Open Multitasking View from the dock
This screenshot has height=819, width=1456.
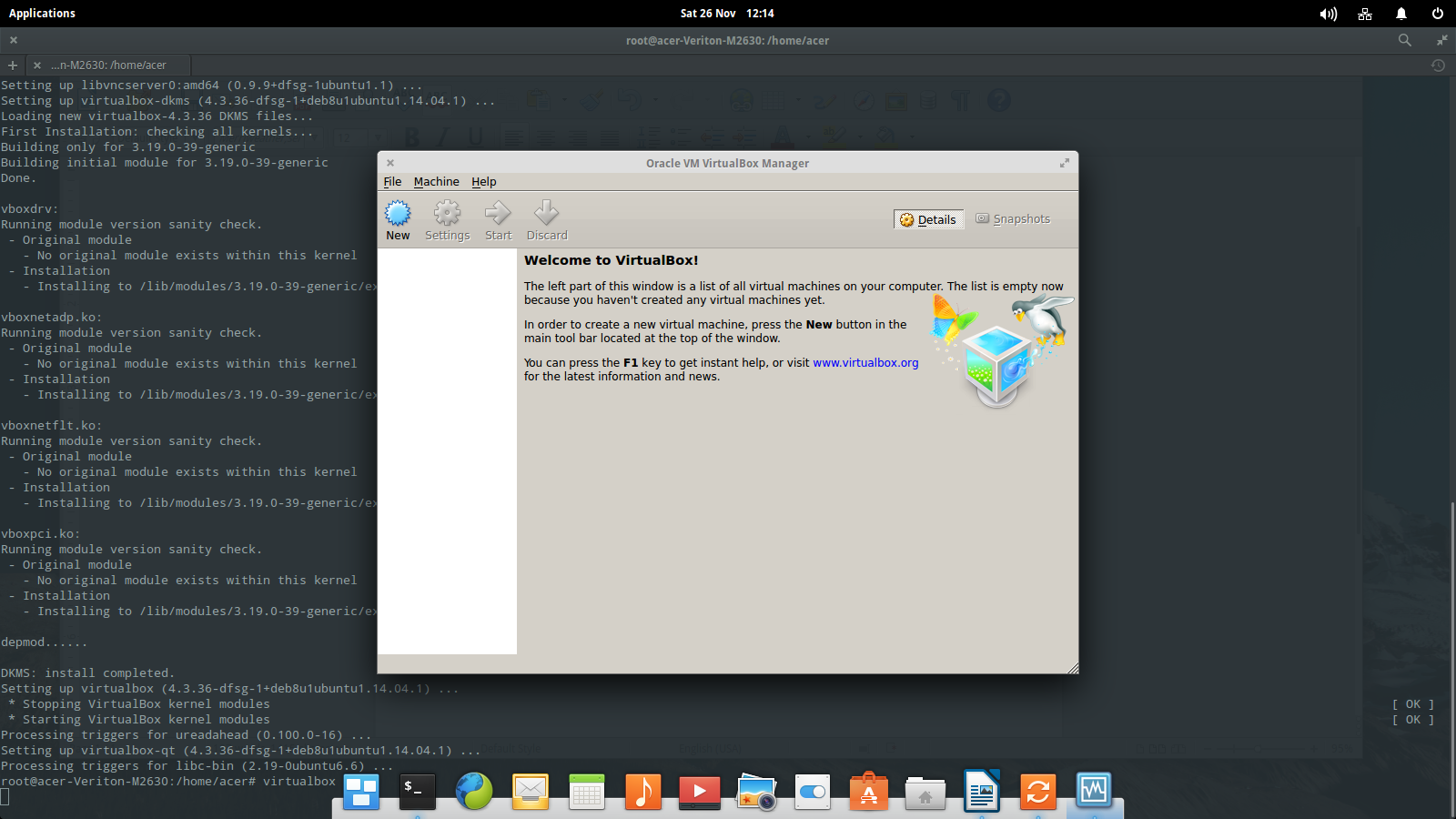(361, 792)
